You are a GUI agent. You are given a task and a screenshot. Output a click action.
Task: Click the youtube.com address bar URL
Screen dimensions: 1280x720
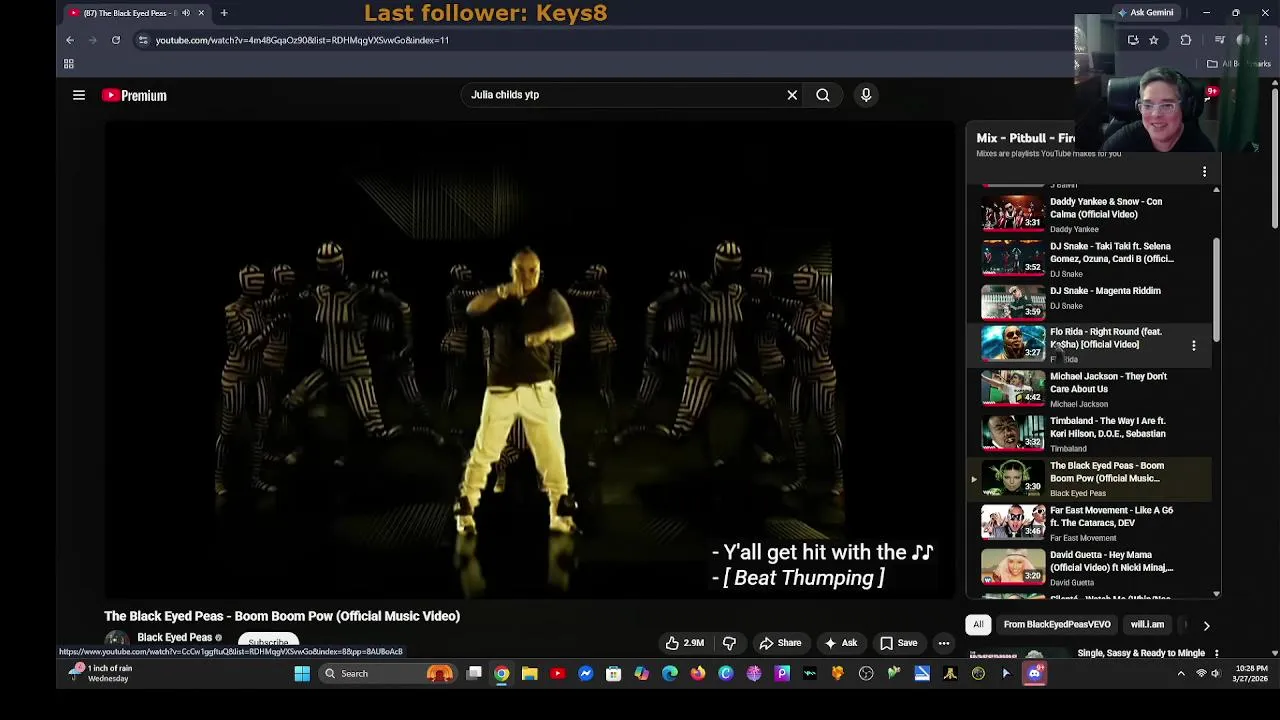[x=302, y=40]
